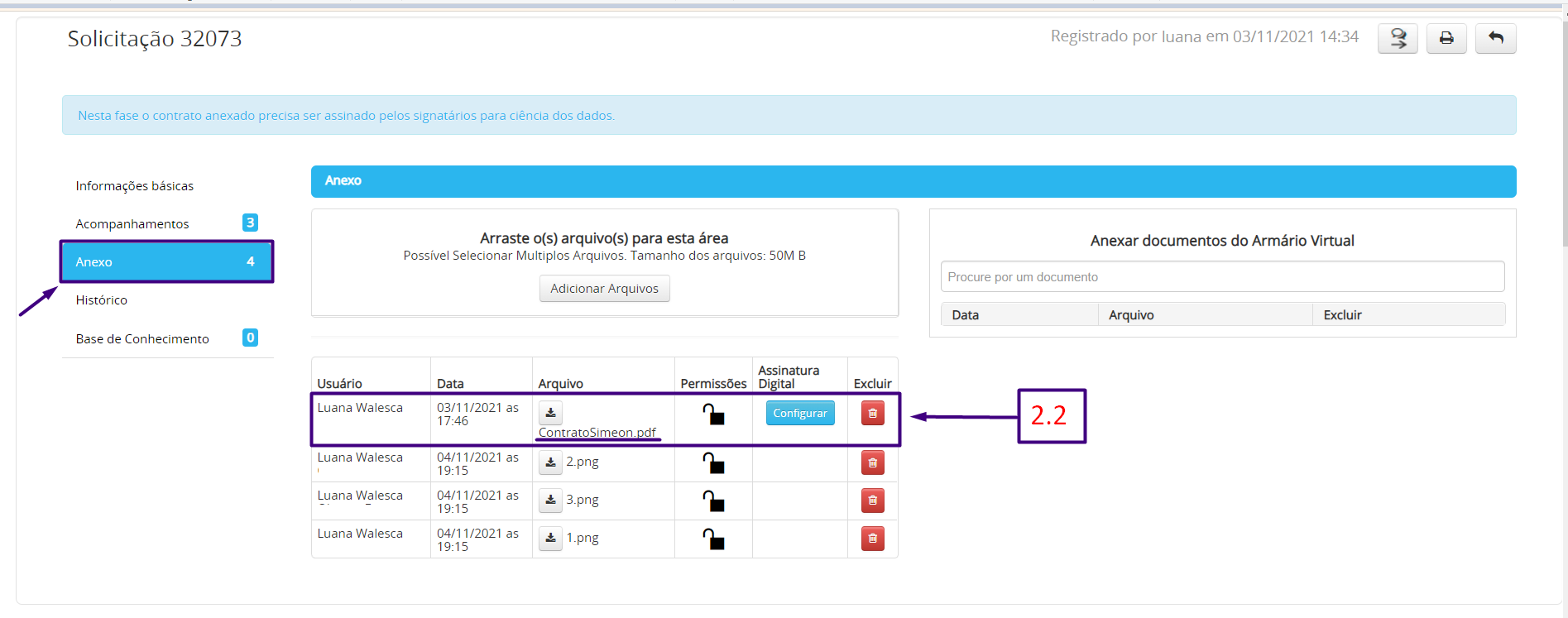Click the Anexo panel header bar
Image resolution: width=1568 pixels, height=618 pixels.
[913, 181]
